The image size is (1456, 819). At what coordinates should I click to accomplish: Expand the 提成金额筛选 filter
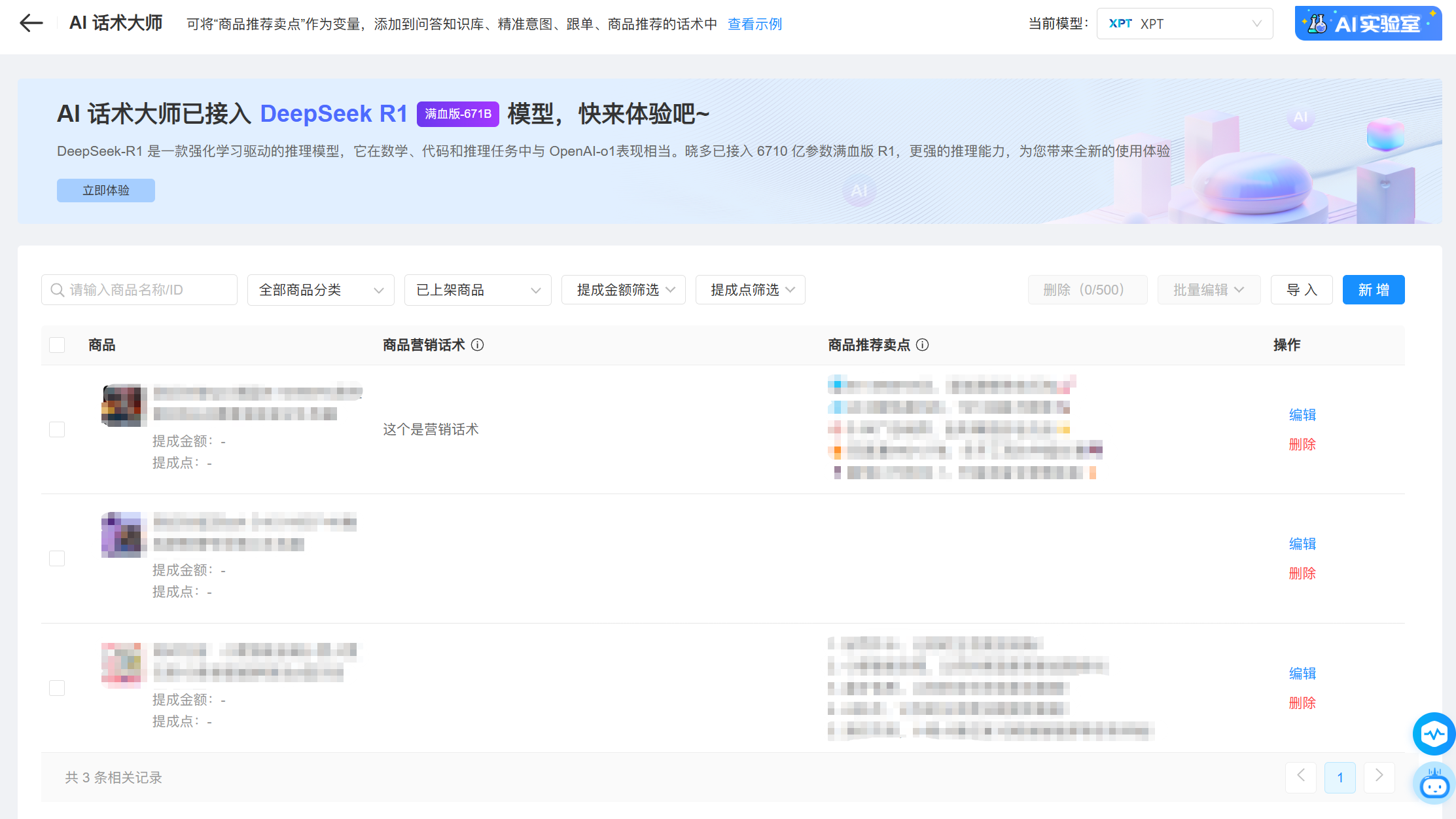[x=624, y=290]
